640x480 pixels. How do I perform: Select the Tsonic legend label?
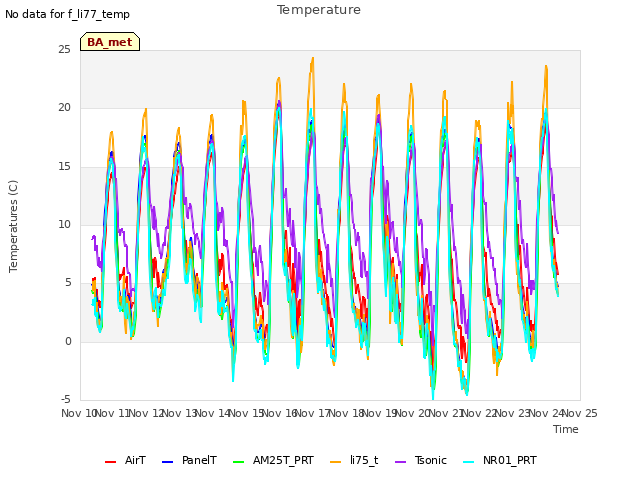pyautogui.click(x=431, y=460)
